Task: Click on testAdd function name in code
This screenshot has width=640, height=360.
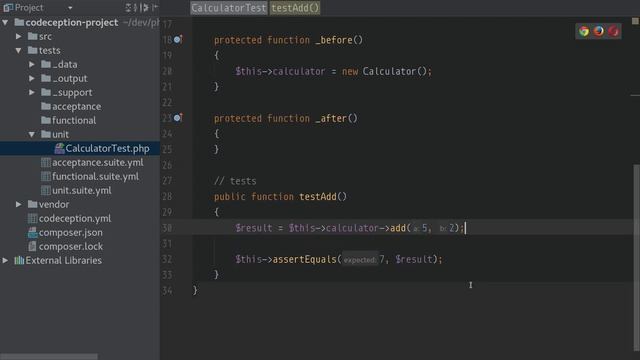Action: 318,196
